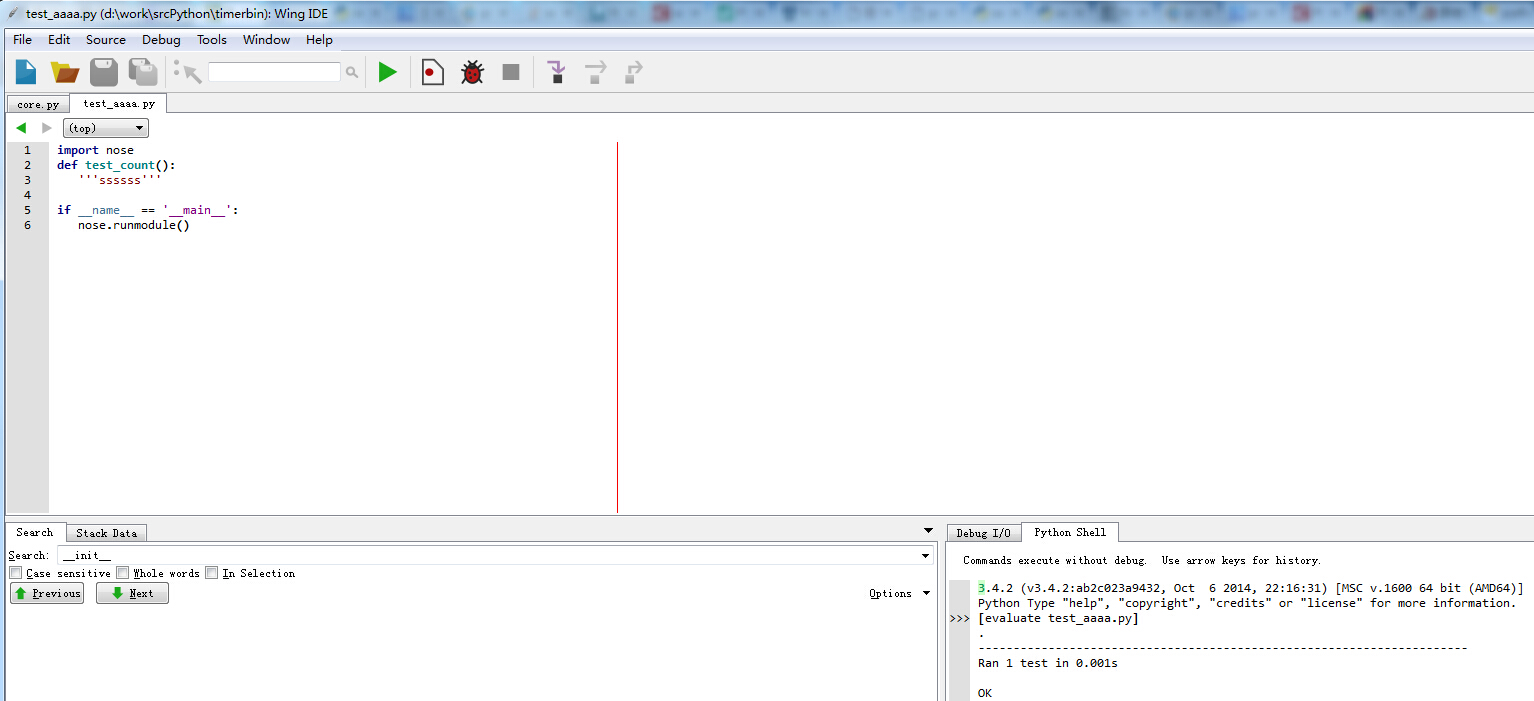Save the file with the single disk icon
This screenshot has width=1534, height=701.
104,72
